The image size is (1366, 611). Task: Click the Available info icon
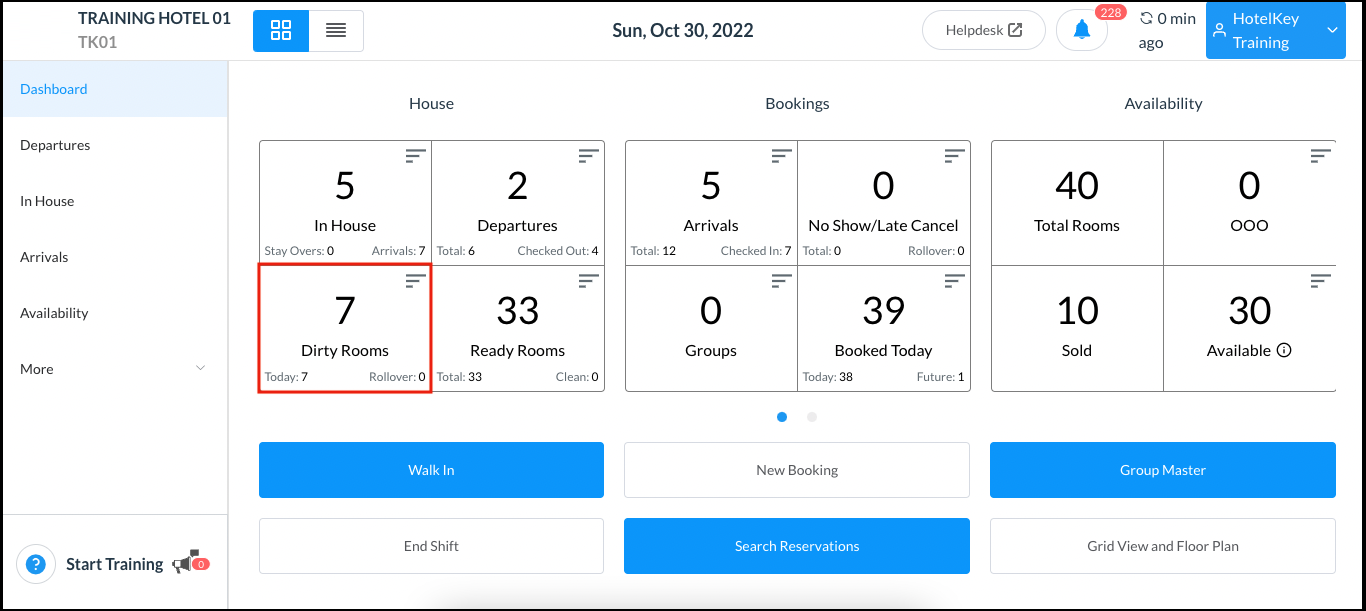(1285, 351)
